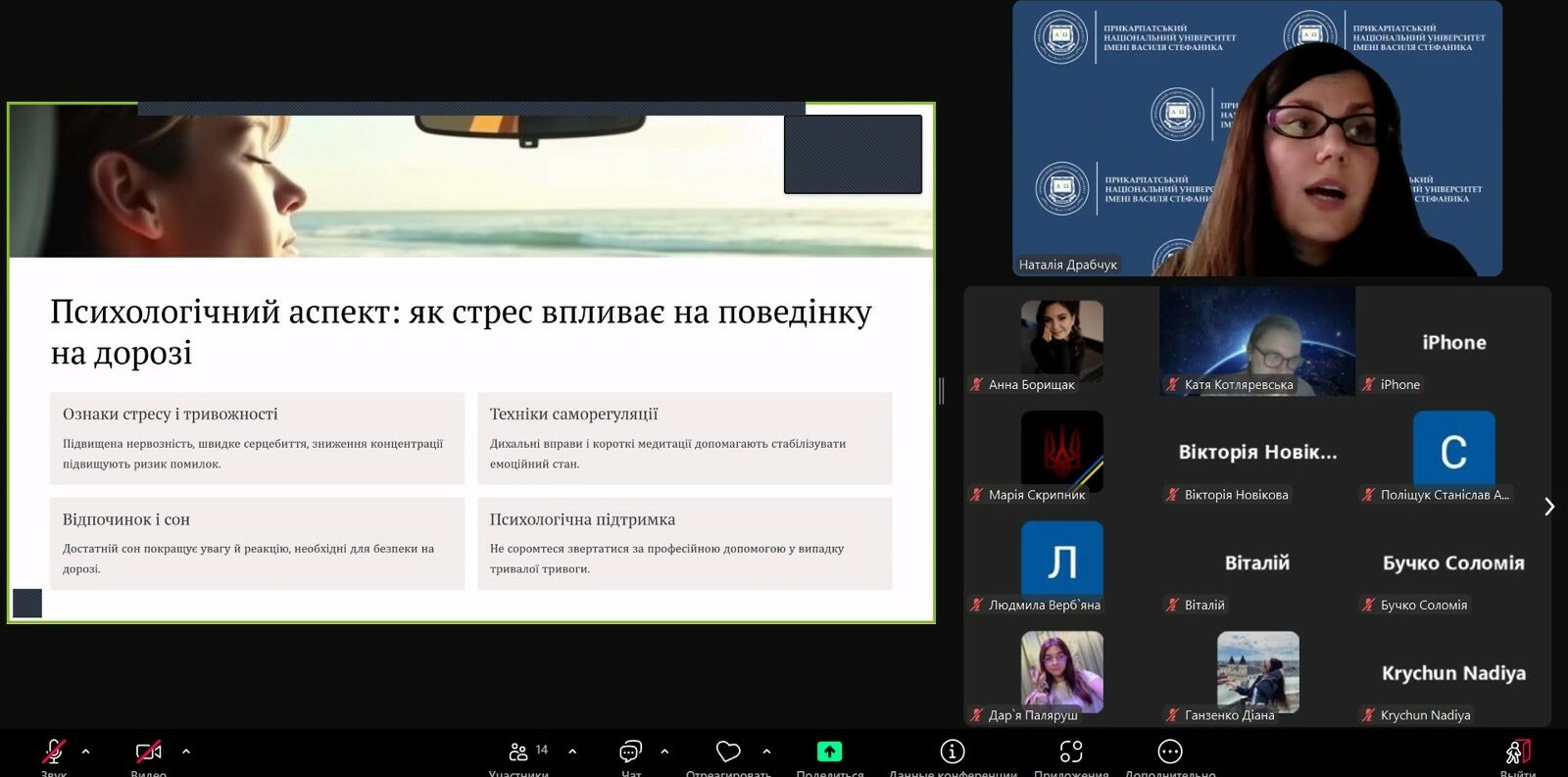This screenshot has width=1568, height=777.
Task: Turn on the video camera
Action: tap(148, 752)
